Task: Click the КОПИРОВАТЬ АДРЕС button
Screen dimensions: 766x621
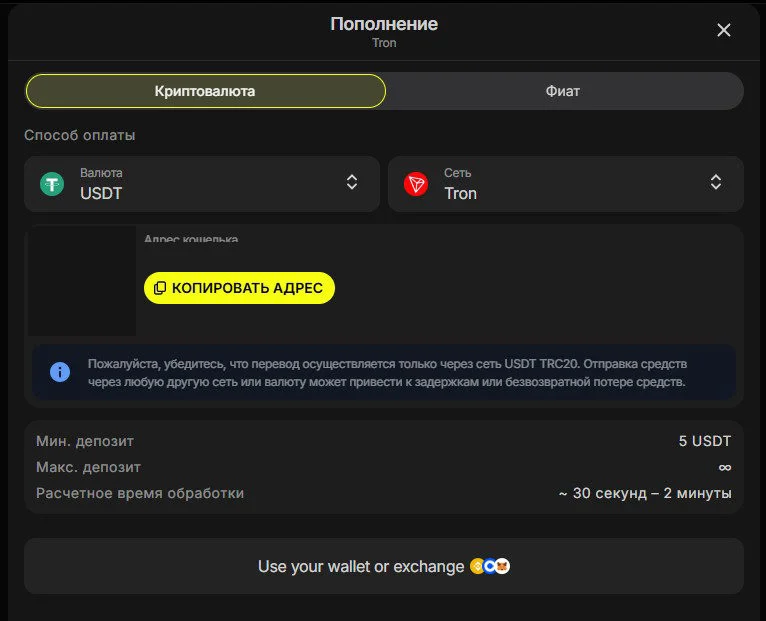Action: pyautogui.click(x=239, y=288)
